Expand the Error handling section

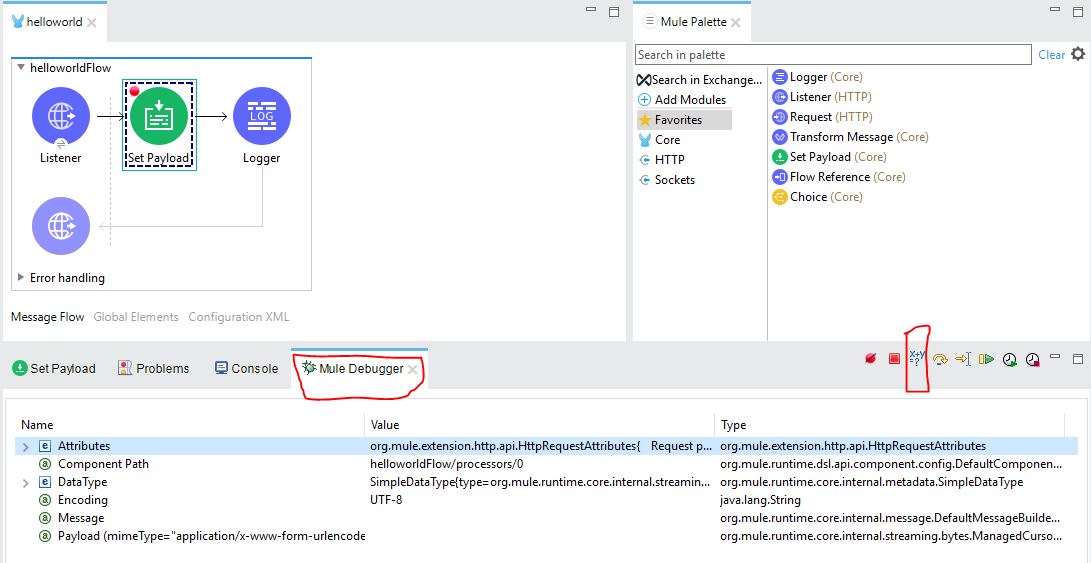click(x=21, y=278)
